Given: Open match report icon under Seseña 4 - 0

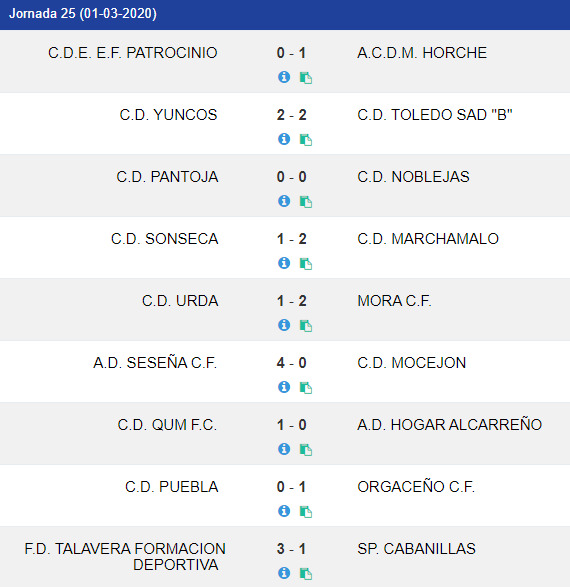Looking at the screenshot, I should pos(306,388).
